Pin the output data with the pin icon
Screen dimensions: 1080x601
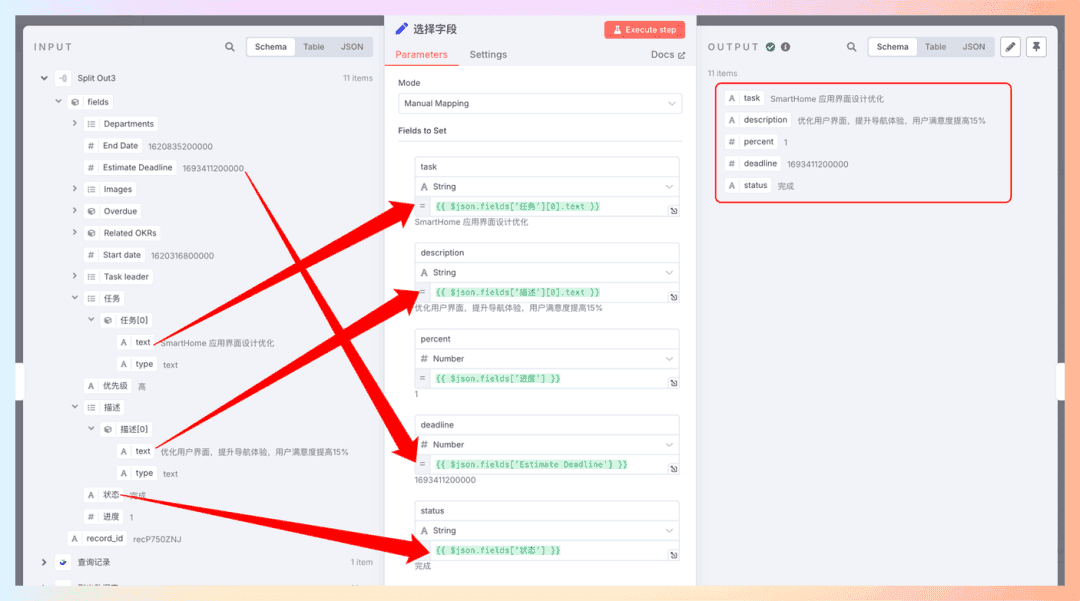coord(1036,47)
